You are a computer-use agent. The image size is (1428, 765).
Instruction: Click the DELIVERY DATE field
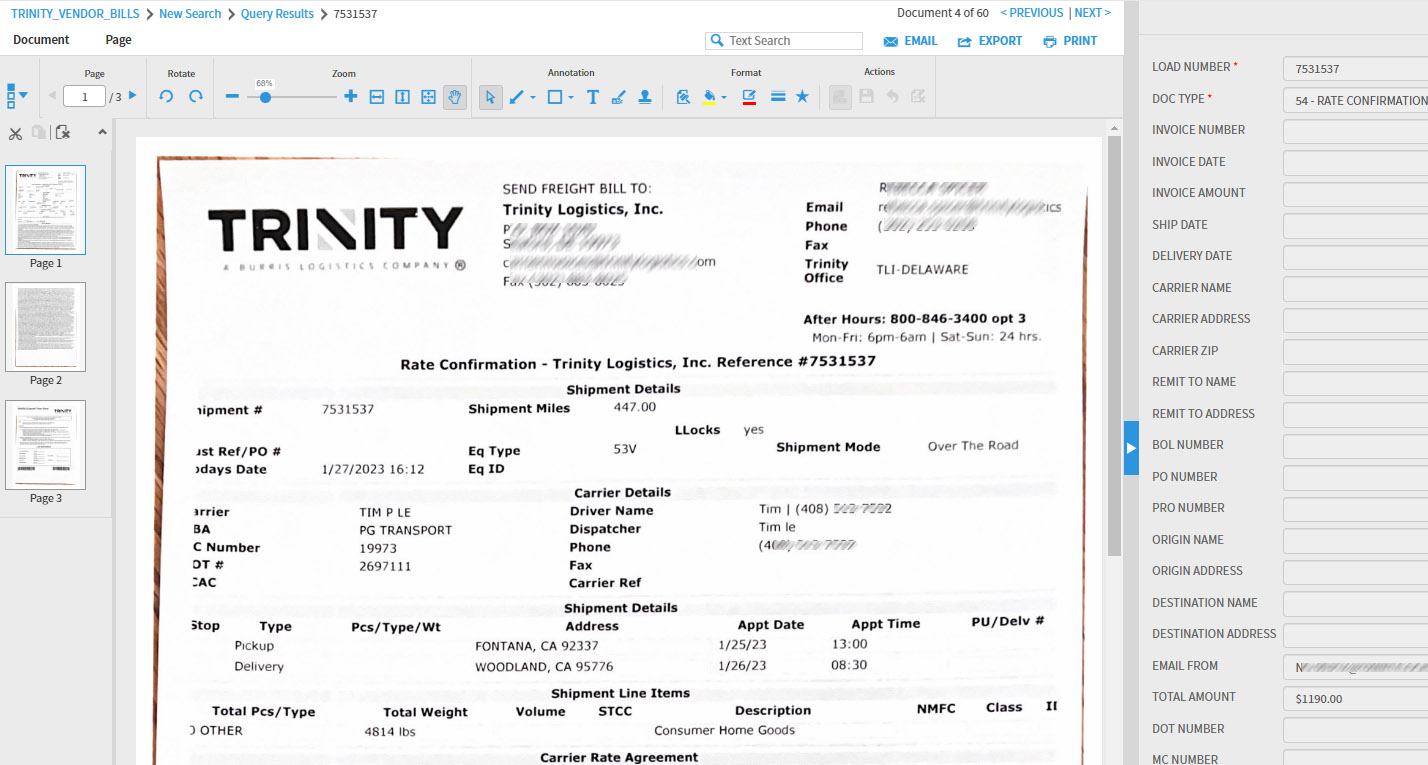tap(1355, 257)
